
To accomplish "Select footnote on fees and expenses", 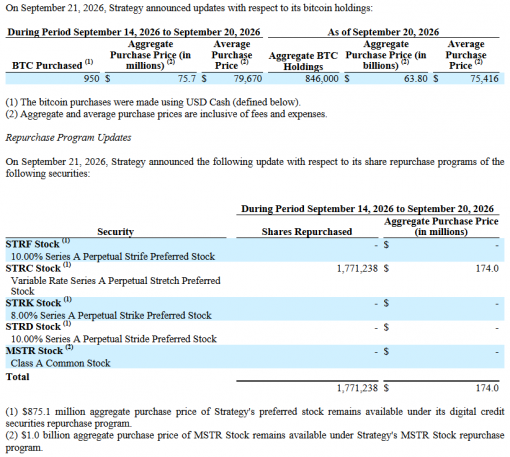I will point(166,114).
